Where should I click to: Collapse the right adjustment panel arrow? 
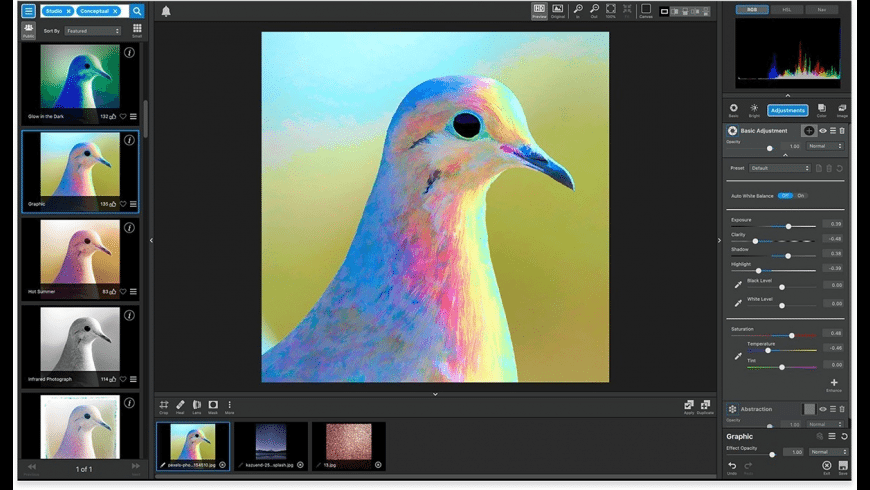[720, 240]
